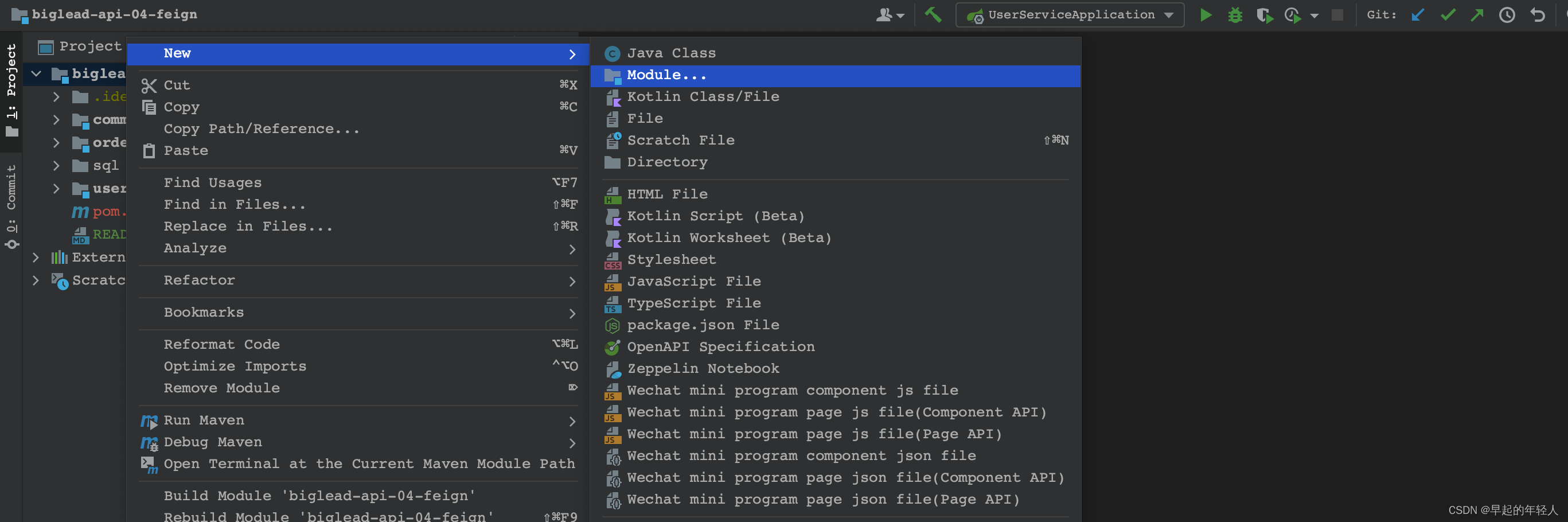This screenshot has height=522, width=1568.
Task: Rollback changes with undo arrow icon
Action: click(1537, 14)
